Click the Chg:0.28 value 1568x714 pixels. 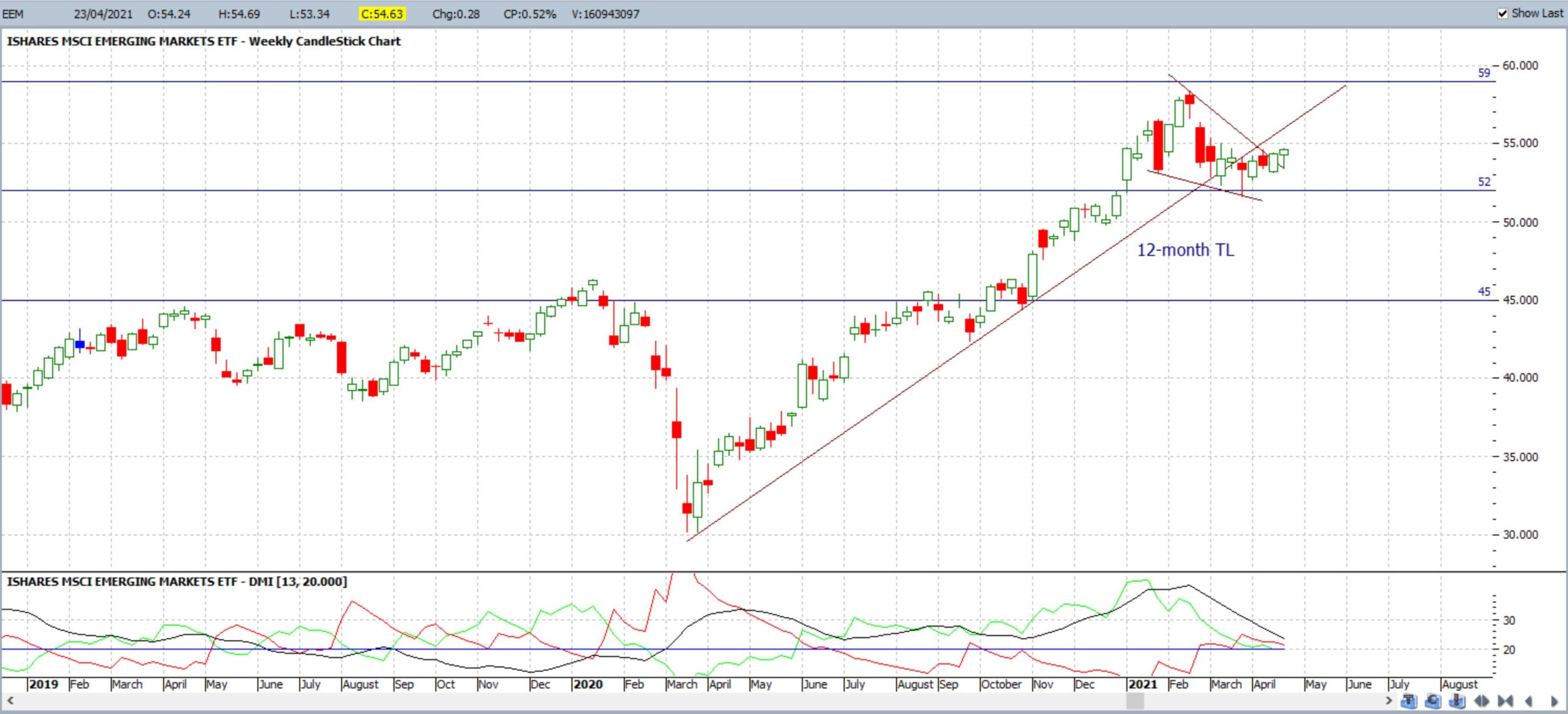[456, 14]
